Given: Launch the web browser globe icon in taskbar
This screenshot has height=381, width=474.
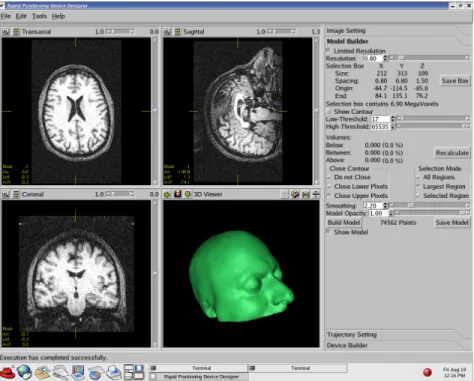Looking at the screenshot, I should [x=25, y=372].
